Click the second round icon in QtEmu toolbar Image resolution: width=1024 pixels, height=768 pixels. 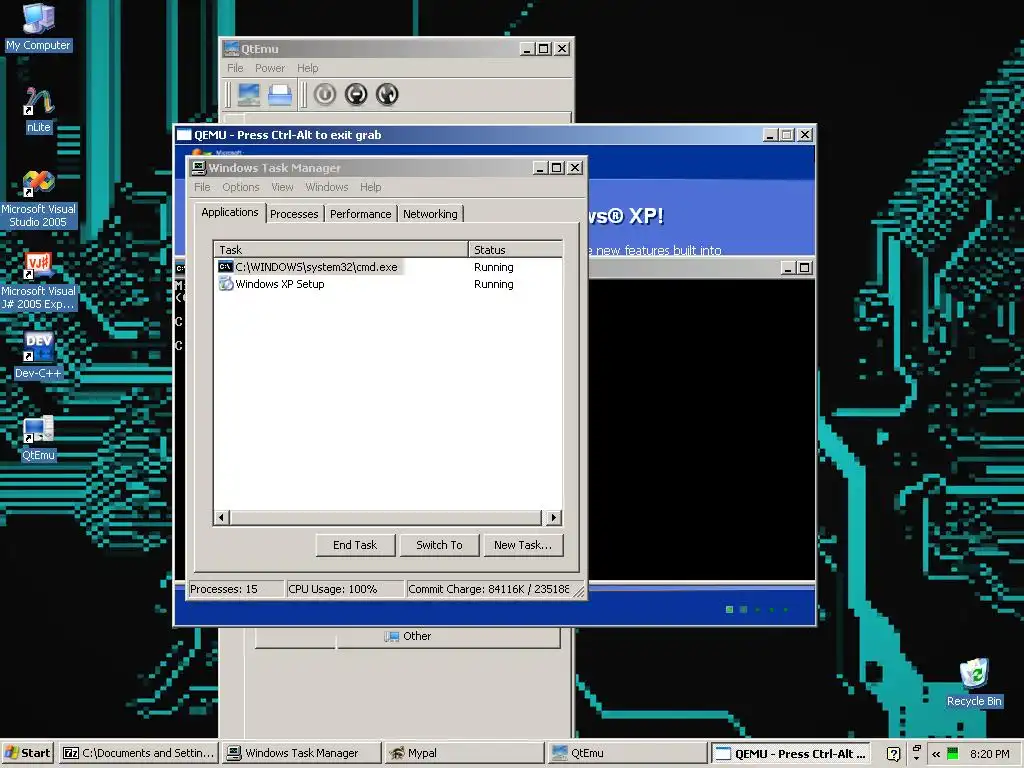[x=356, y=95]
